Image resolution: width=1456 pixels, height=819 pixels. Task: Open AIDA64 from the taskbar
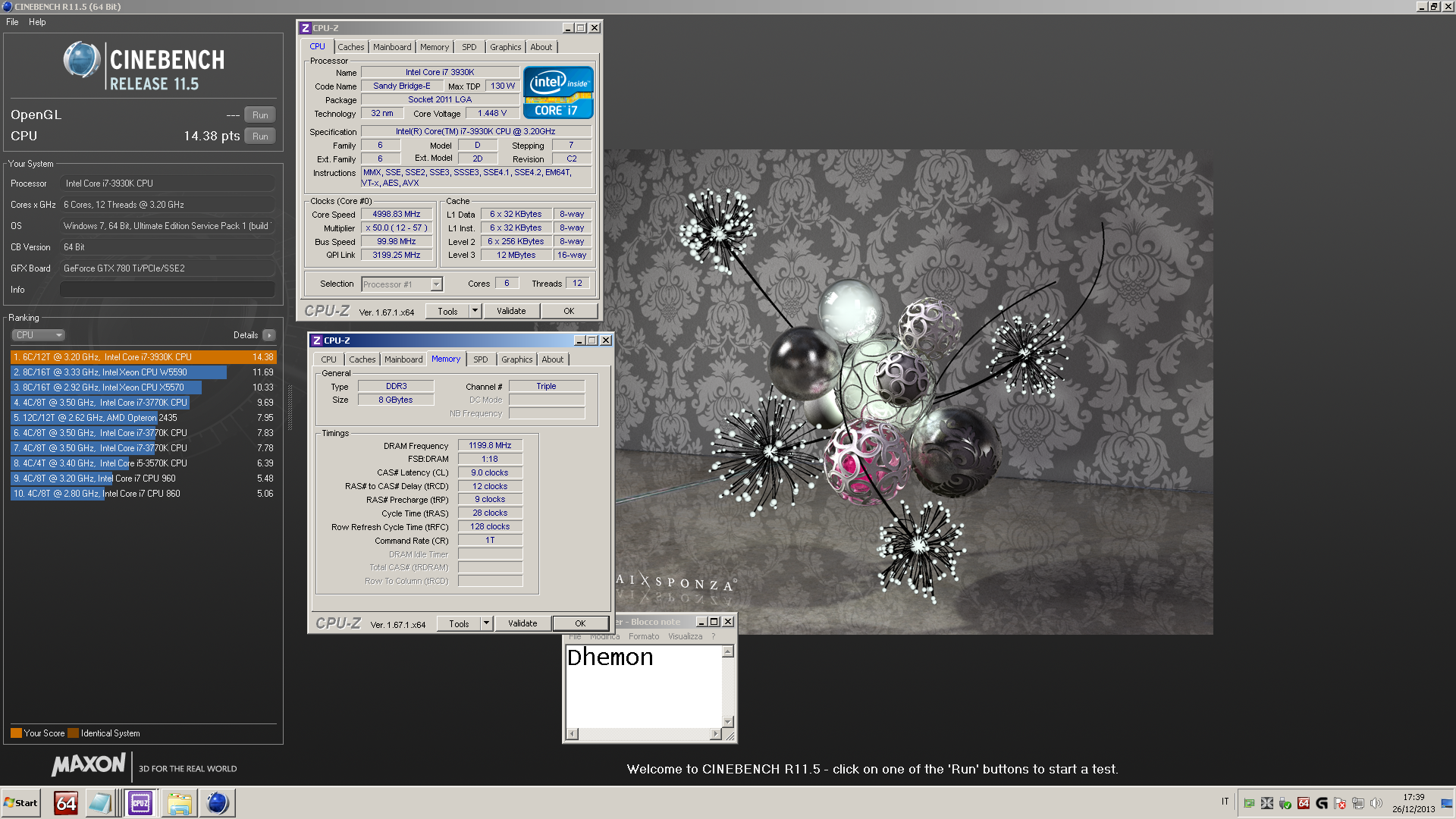tap(66, 803)
